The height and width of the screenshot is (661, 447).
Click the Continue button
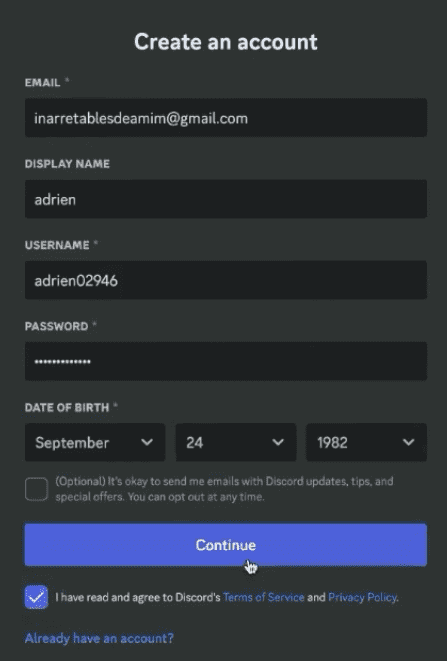(x=226, y=545)
